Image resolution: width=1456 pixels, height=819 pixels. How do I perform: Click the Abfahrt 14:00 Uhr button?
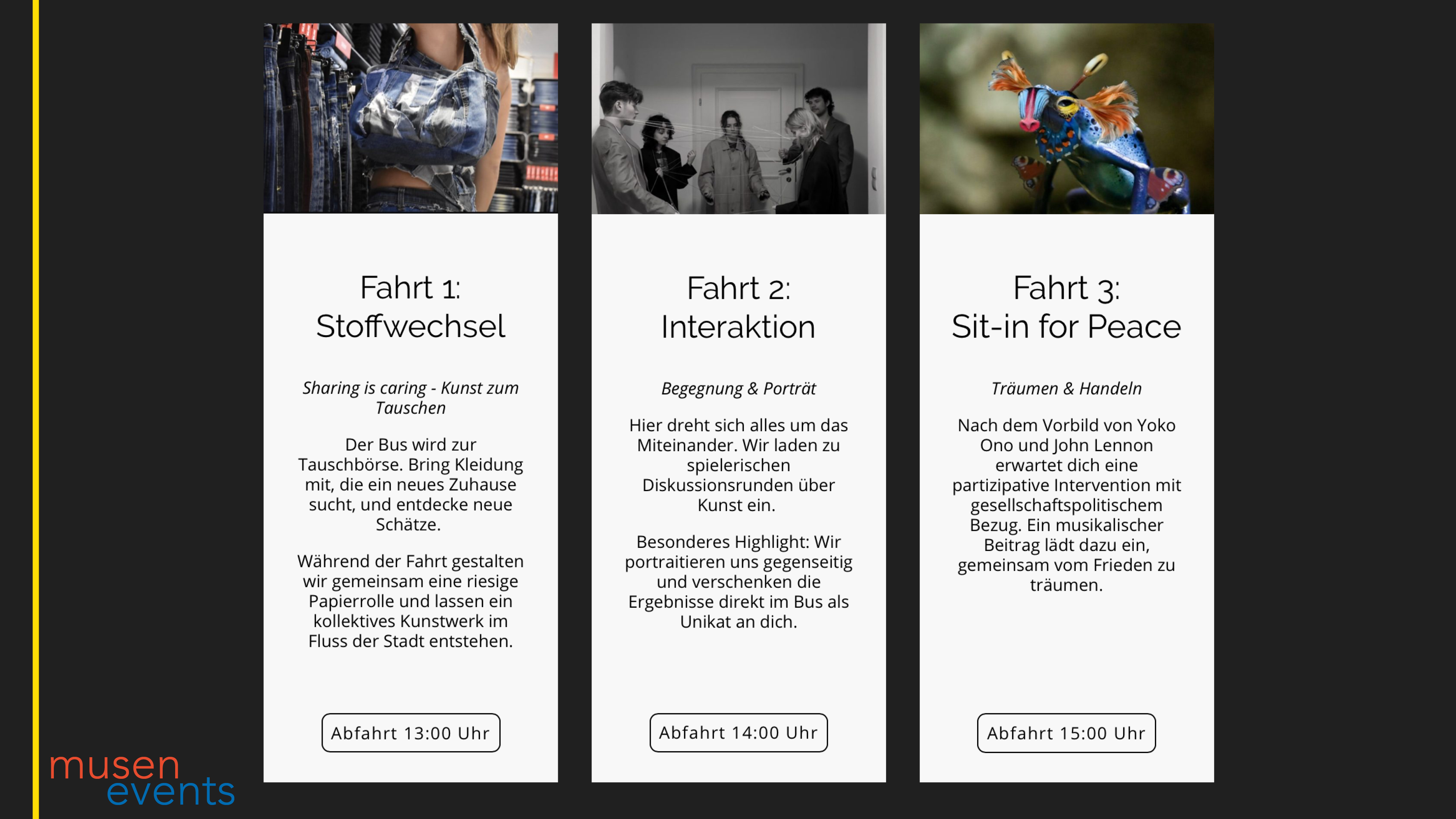click(738, 733)
